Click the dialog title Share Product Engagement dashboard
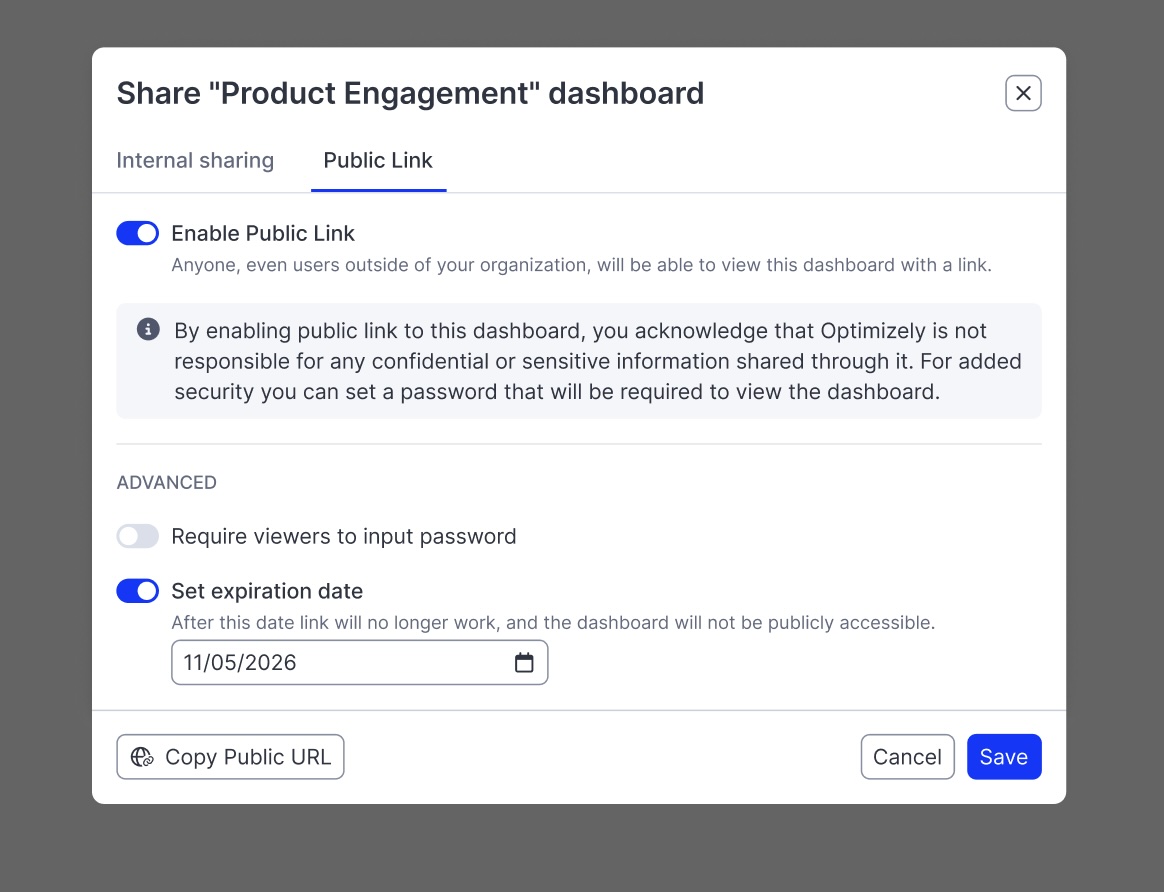The image size is (1164, 892). (410, 93)
